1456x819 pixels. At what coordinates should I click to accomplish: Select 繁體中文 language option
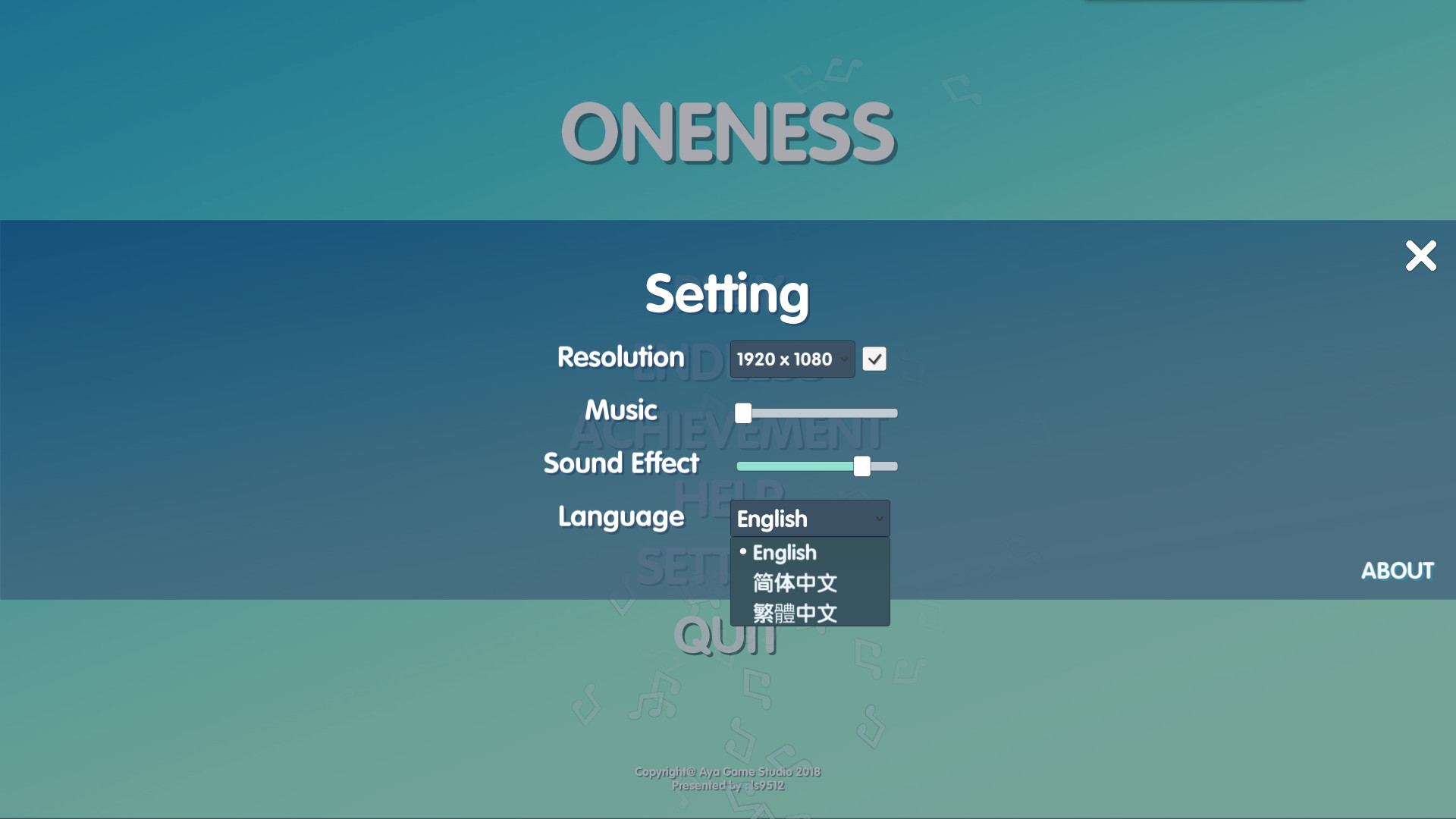click(795, 612)
